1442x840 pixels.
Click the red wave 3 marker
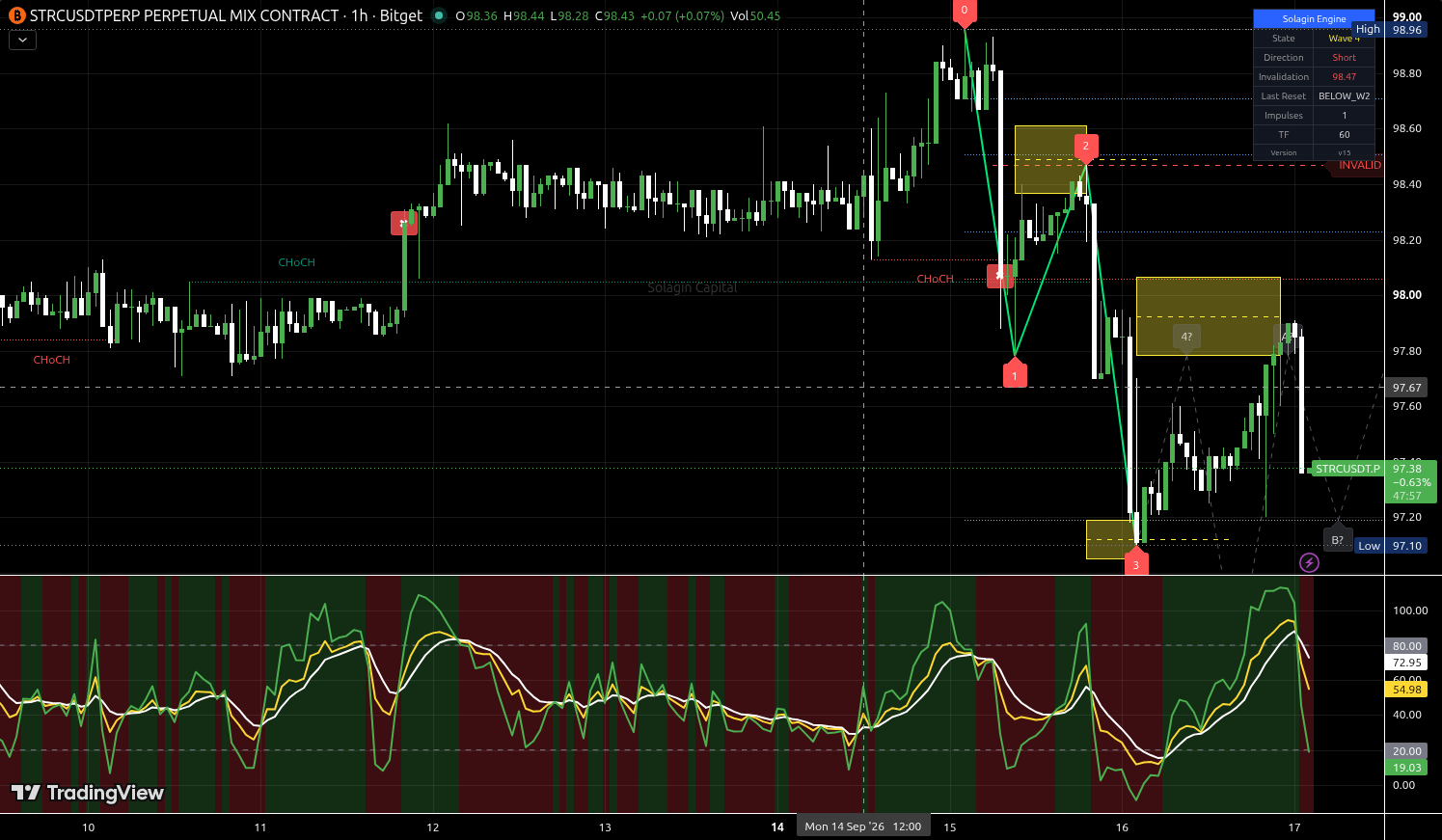click(1135, 563)
